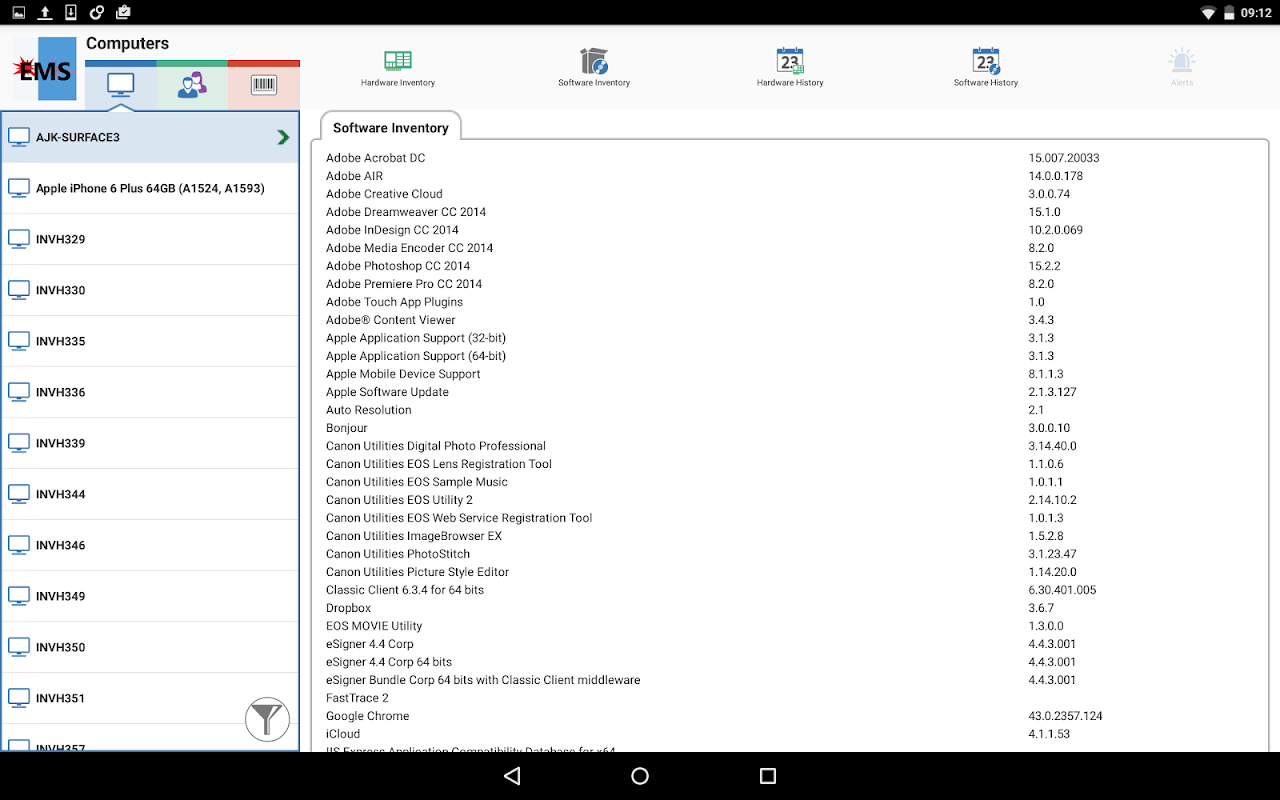
Task: Click version 43.0.2357.124 value
Action: tap(1065, 716)
